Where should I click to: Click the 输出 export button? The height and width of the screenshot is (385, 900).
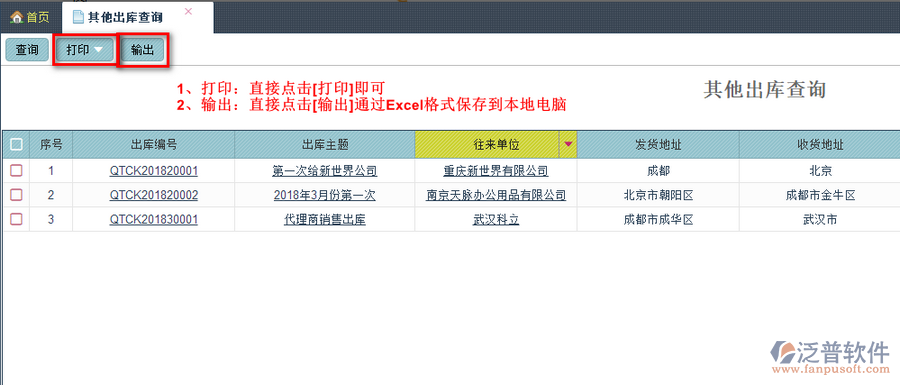(142, 50)
